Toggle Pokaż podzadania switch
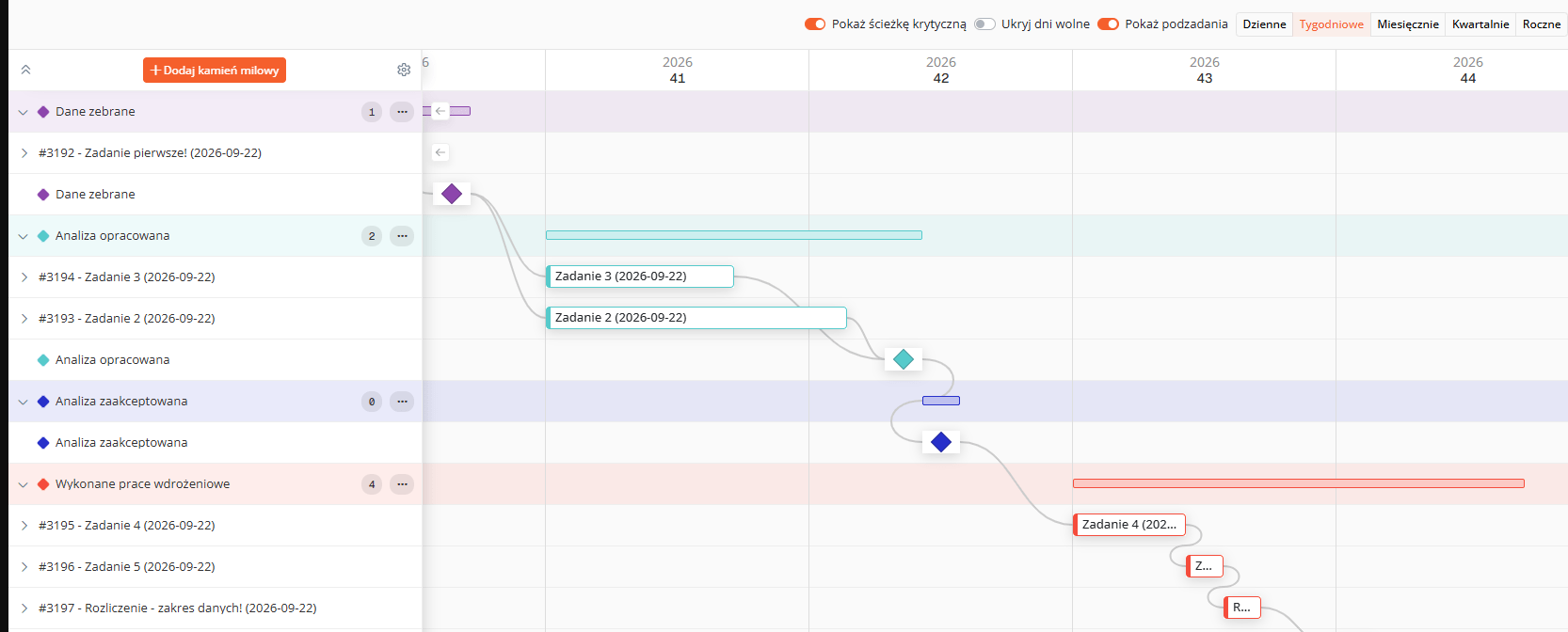 click(1109, 24)
